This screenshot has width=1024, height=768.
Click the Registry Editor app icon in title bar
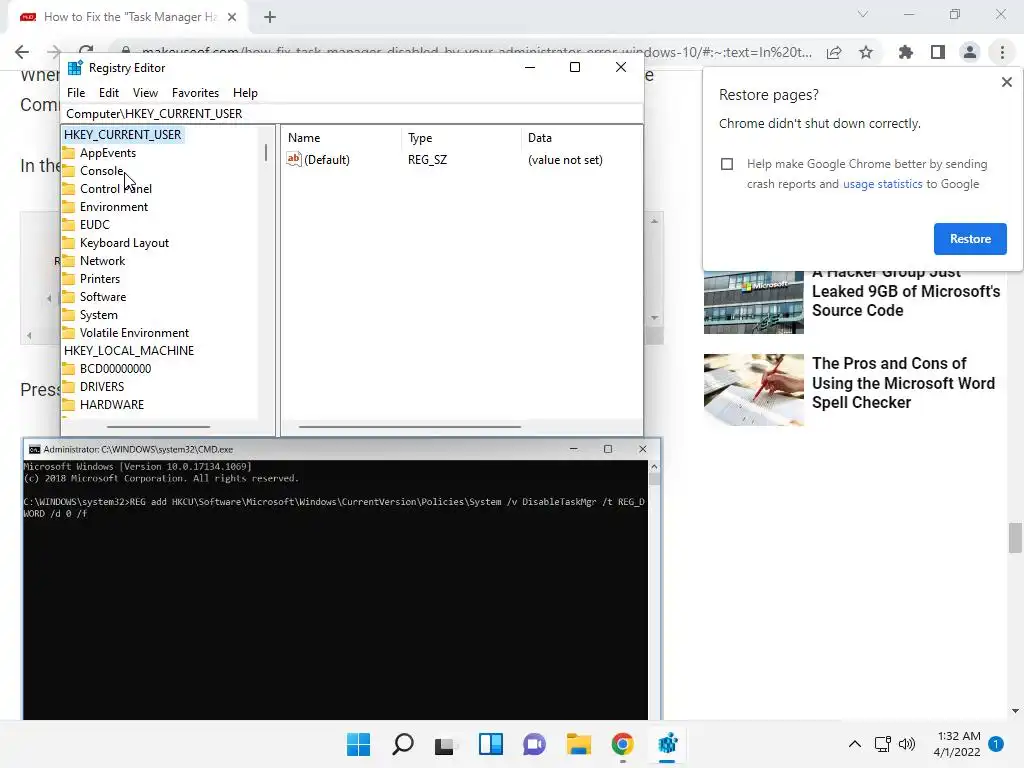point(75,68)
